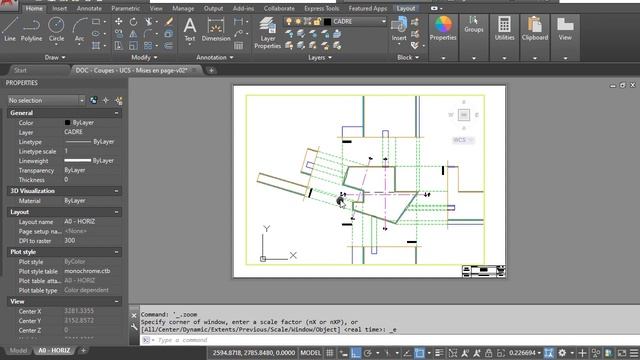
Task: Click the Select Objects icon in Properties
Action: (106, 100)
